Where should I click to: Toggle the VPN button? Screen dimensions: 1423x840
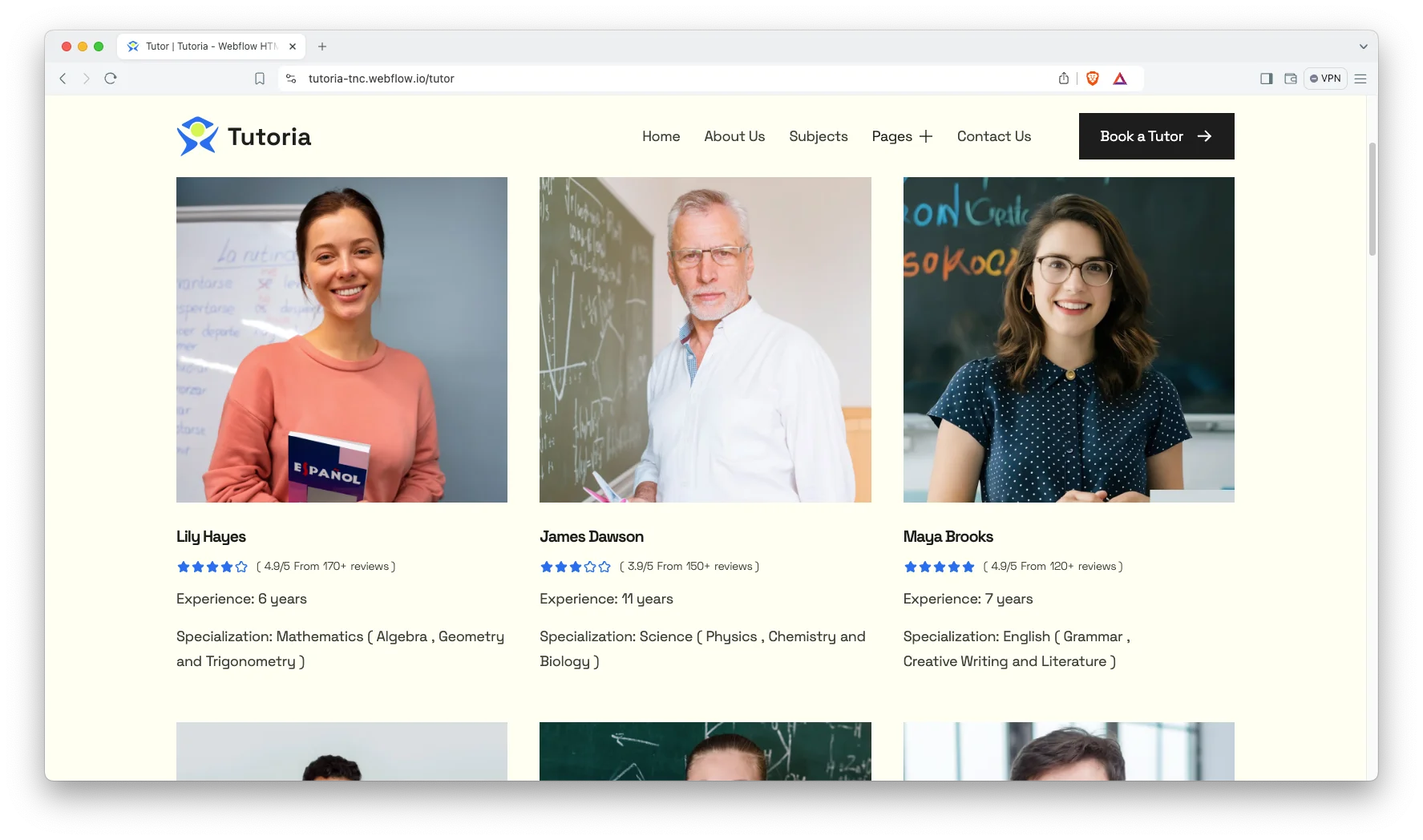(x=1325, y=79)
